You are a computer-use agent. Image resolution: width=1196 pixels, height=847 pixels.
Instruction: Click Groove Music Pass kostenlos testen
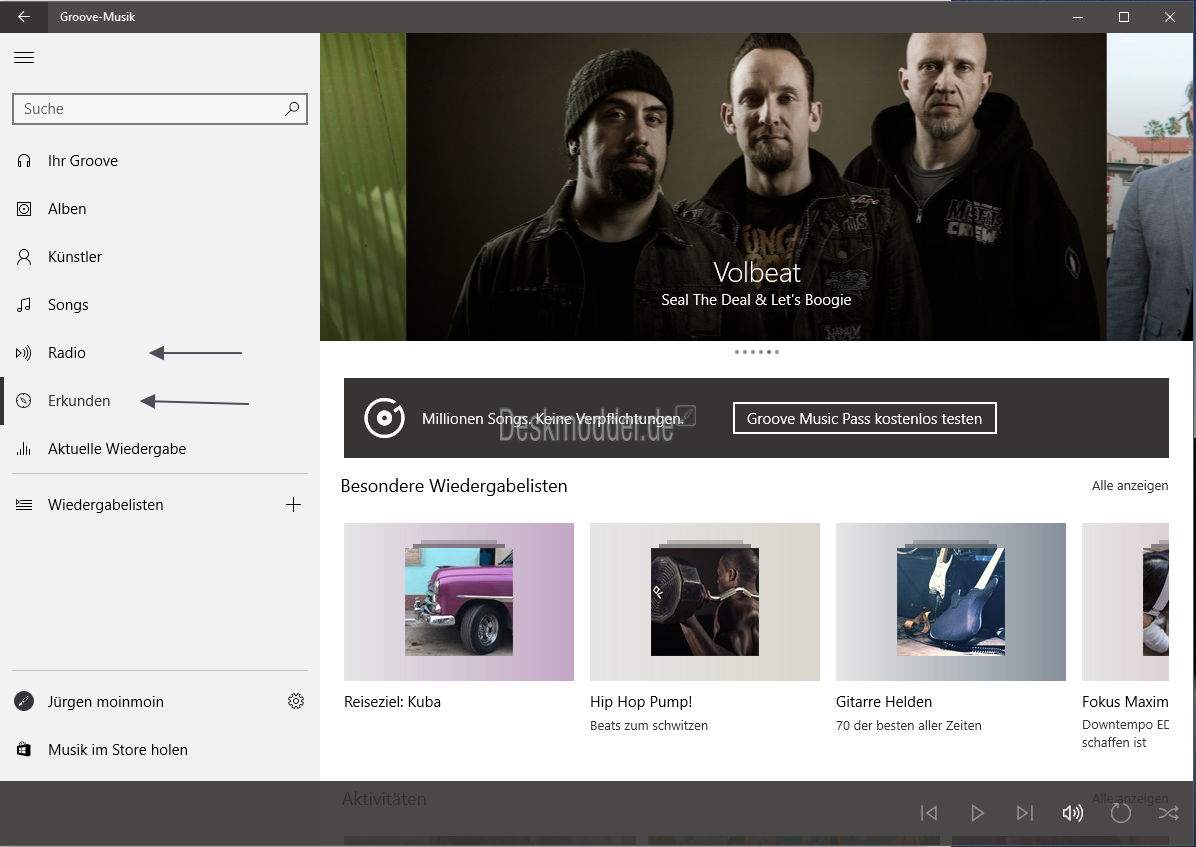point(864,418)
